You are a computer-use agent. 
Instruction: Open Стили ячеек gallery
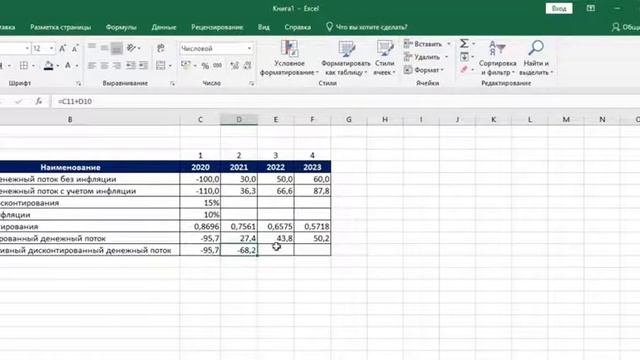tap(384, 58)
